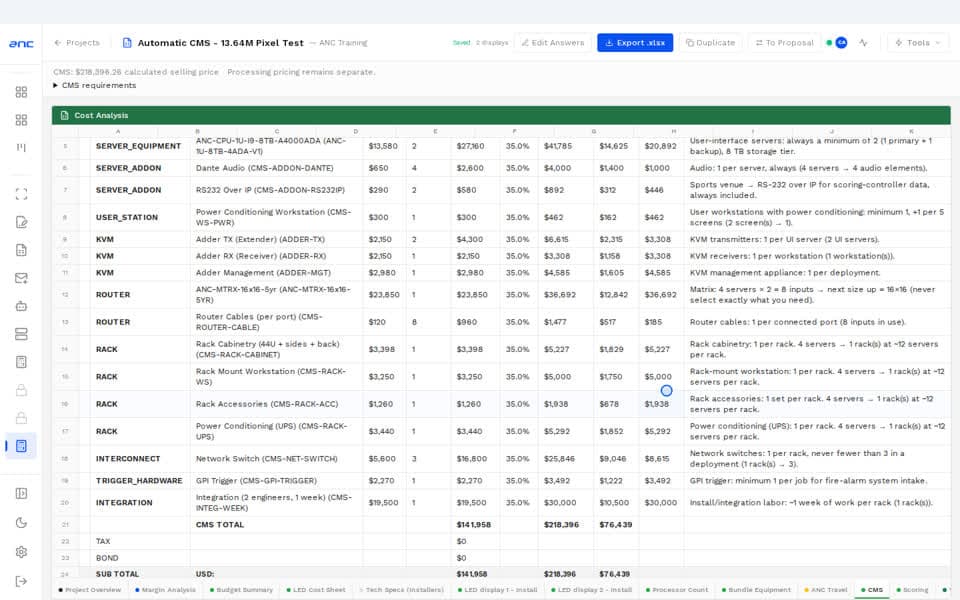Select the USER_STATION category cell
960x600 pixels.
tap(140, 217)
